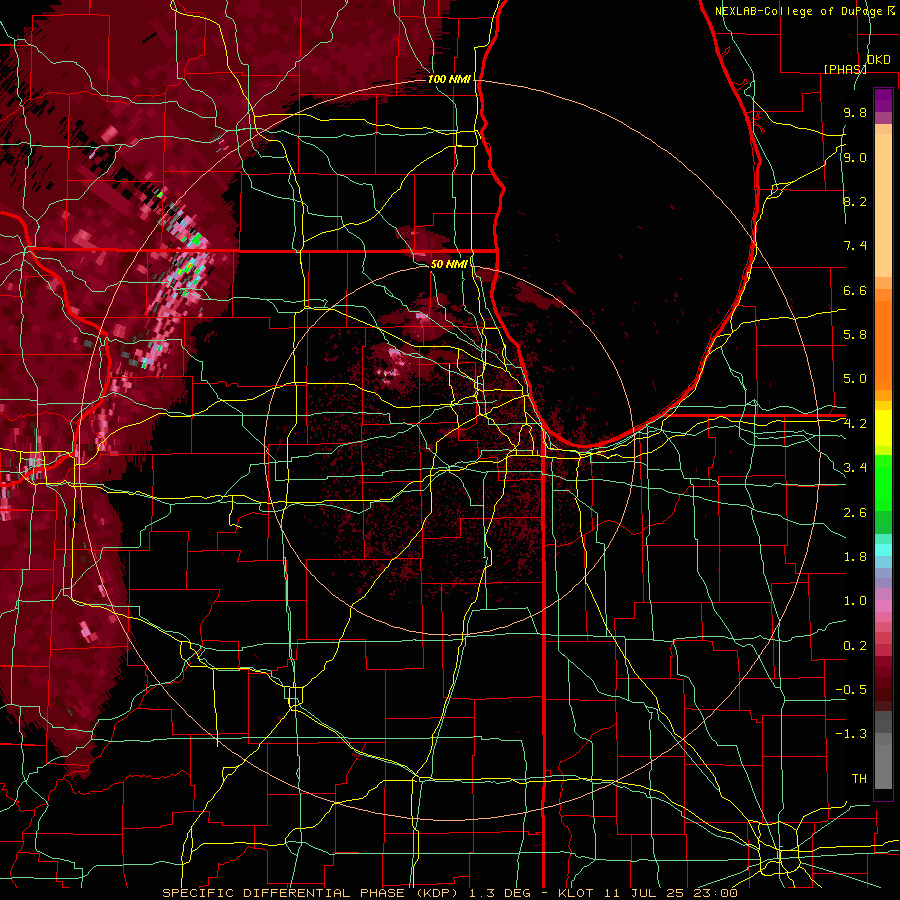The height and width of the screenshot is (900, 900).
Task: Click the 7.4 scale value
Action: click(x=855, y=246)
